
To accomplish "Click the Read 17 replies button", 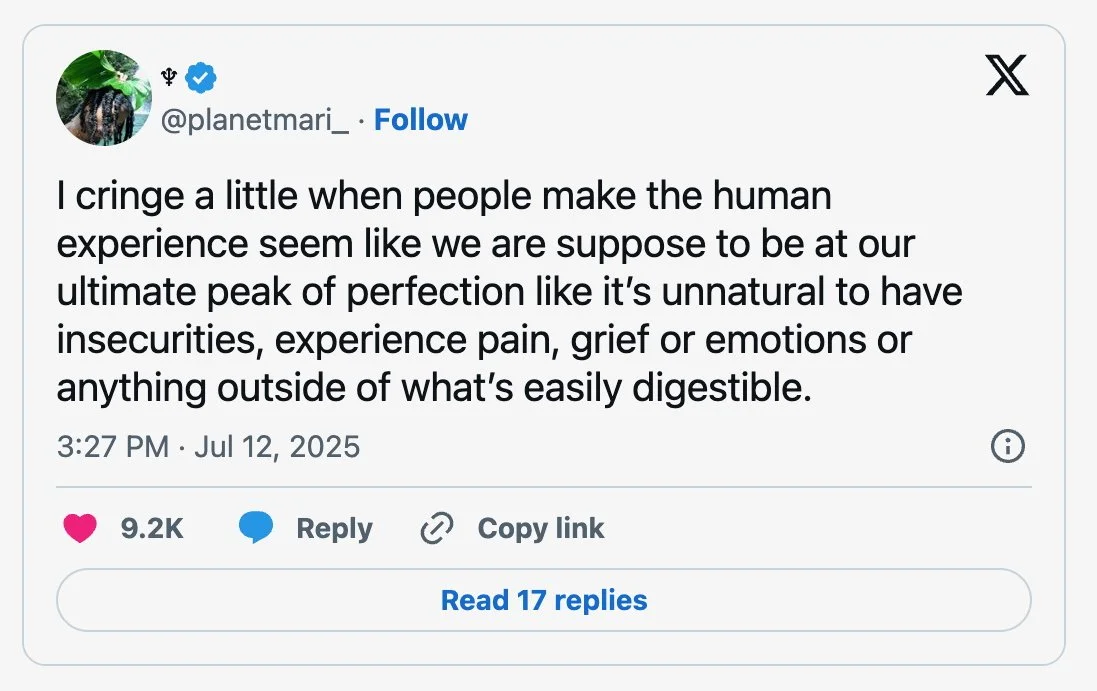I will click(x=544, y=600).
